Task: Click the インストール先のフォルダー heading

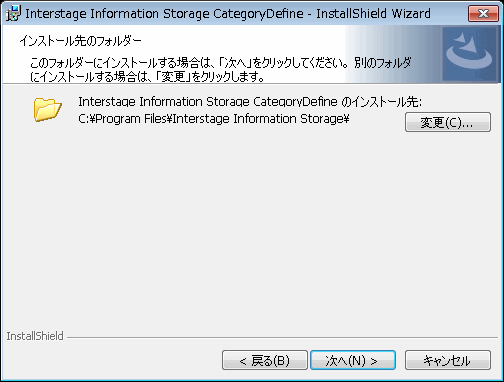Action: pyautogui.click(x=80, y=41)
